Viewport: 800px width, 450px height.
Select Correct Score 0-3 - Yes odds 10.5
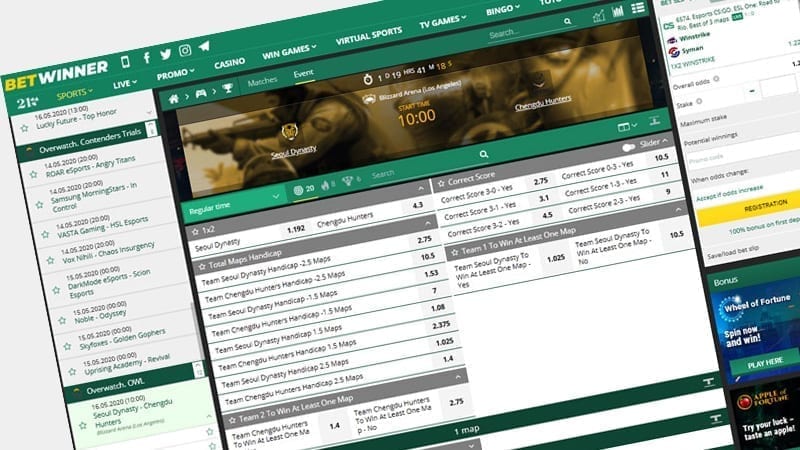click(x=661, y=158)
